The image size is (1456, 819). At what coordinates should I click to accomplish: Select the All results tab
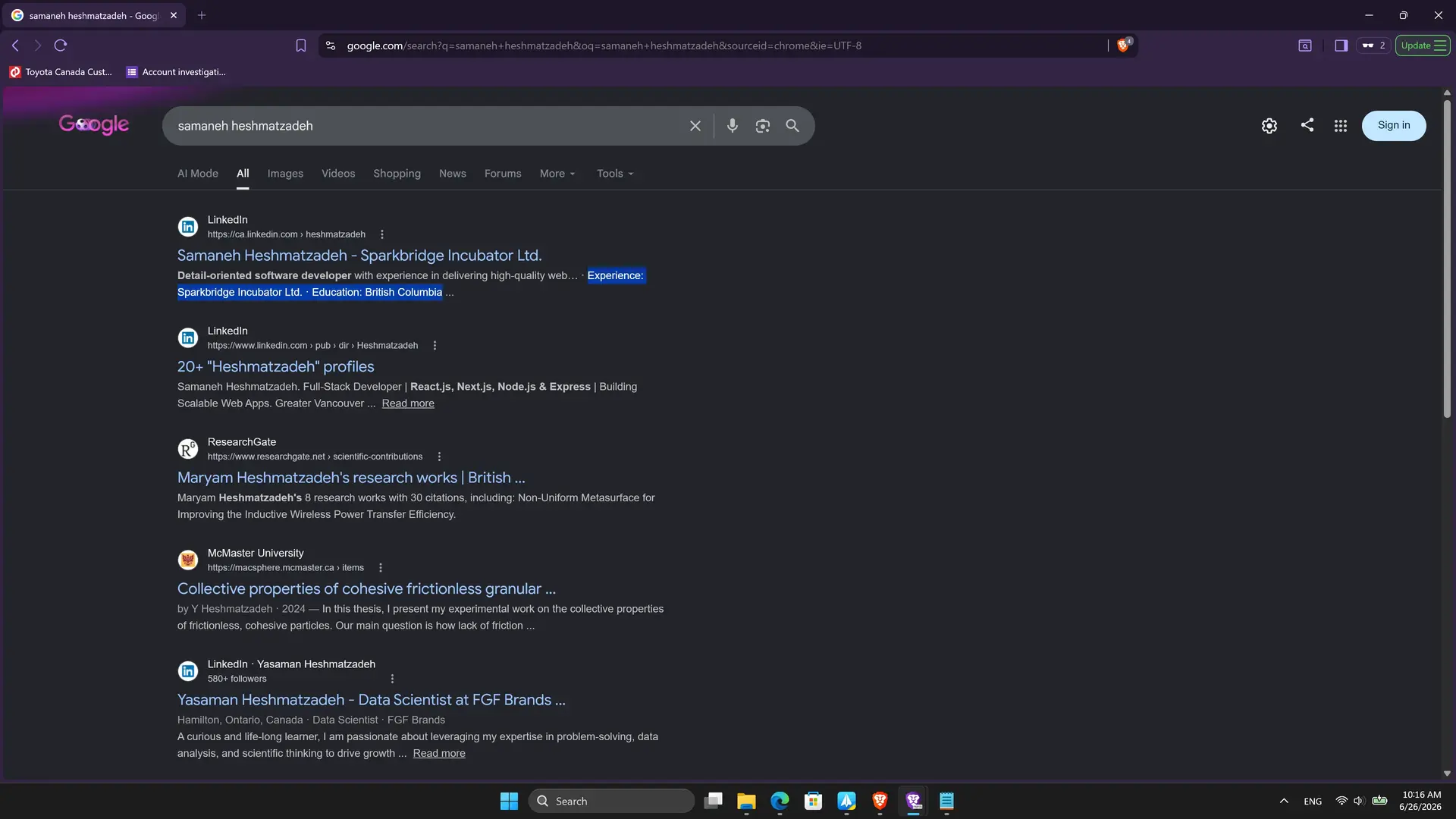click(x=243, y=174)
